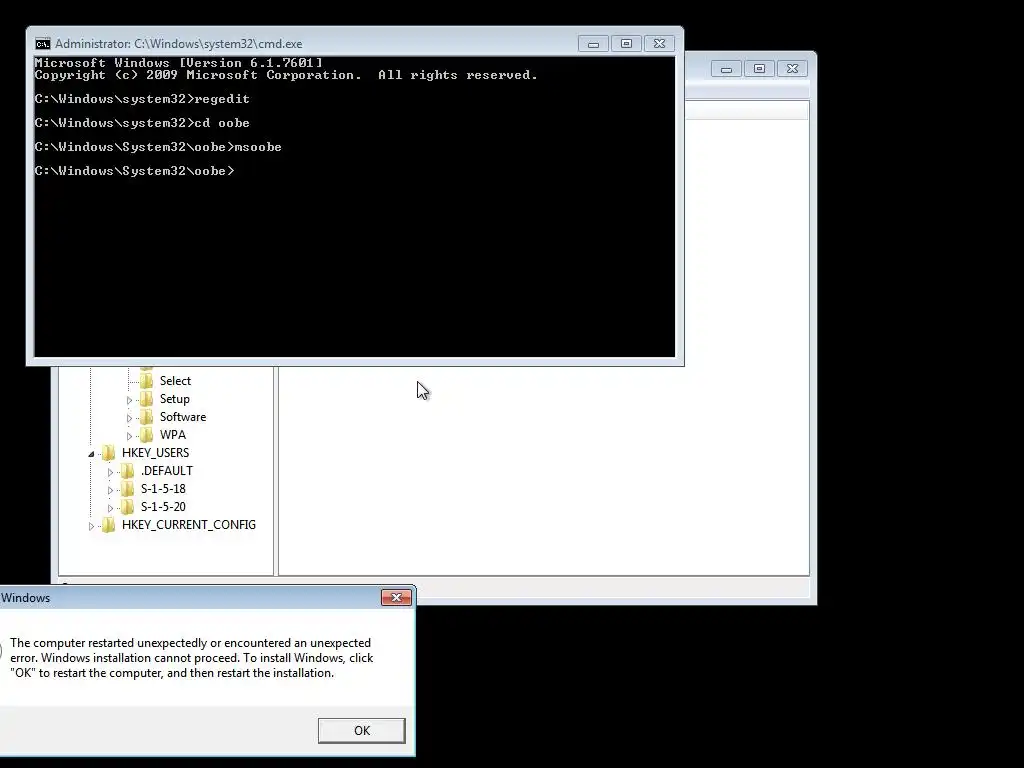The height and width of the screenshot is (768, 1024).
Task: Select the S-1-5-18 key label
Action: (x=163, y=488)
